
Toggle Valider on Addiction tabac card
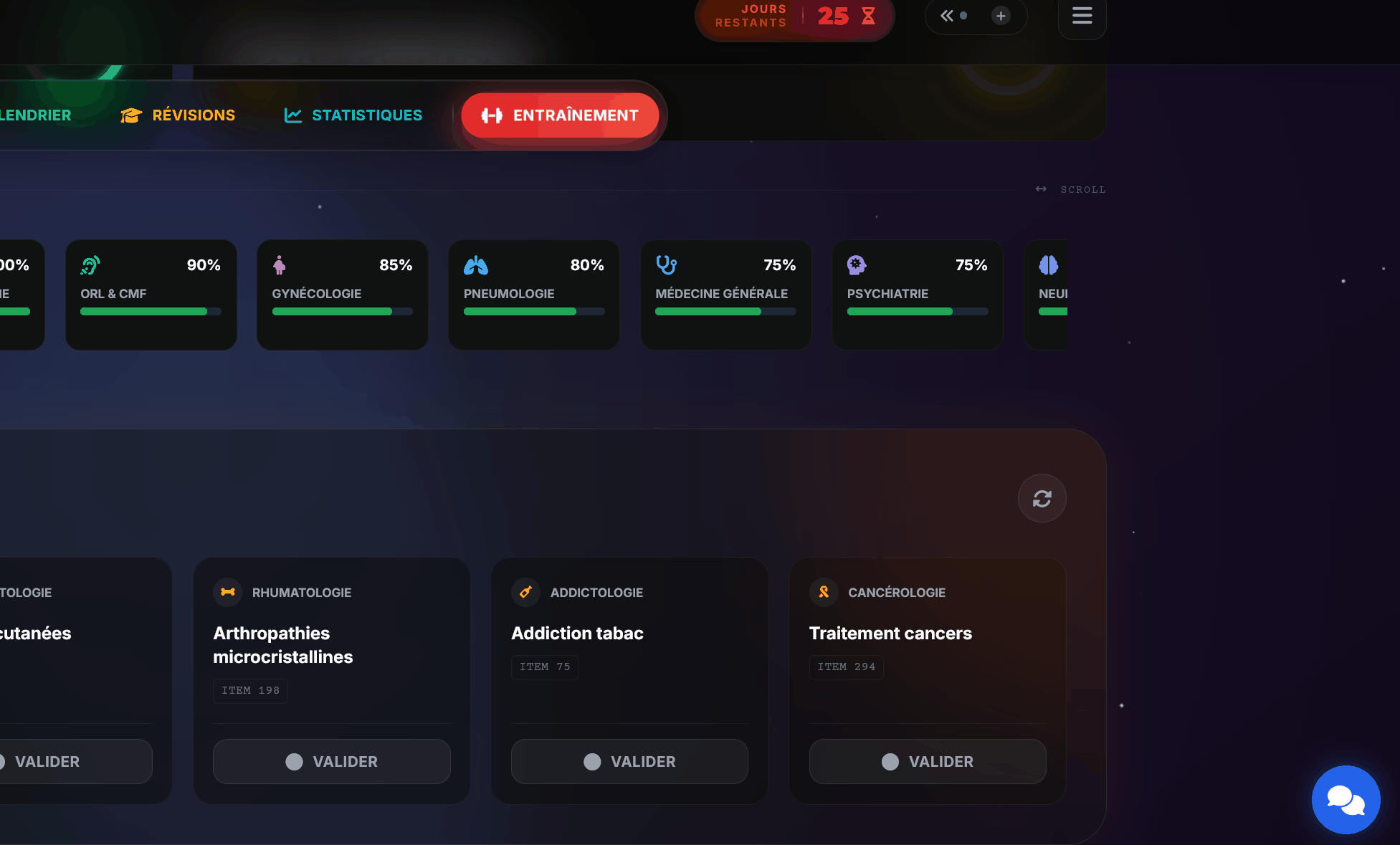coord(629,761)
